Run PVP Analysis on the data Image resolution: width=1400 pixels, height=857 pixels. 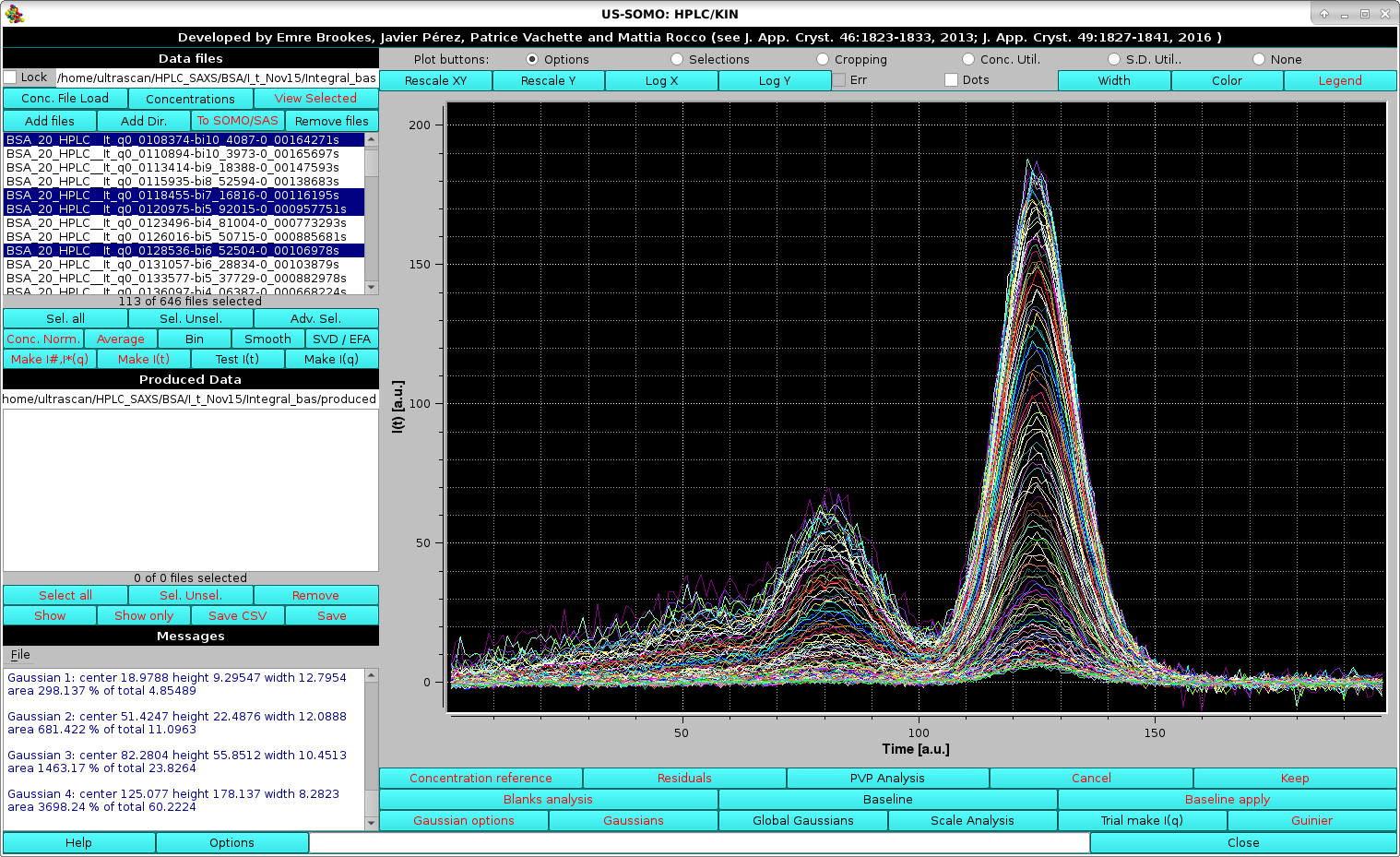click(886, 778)
